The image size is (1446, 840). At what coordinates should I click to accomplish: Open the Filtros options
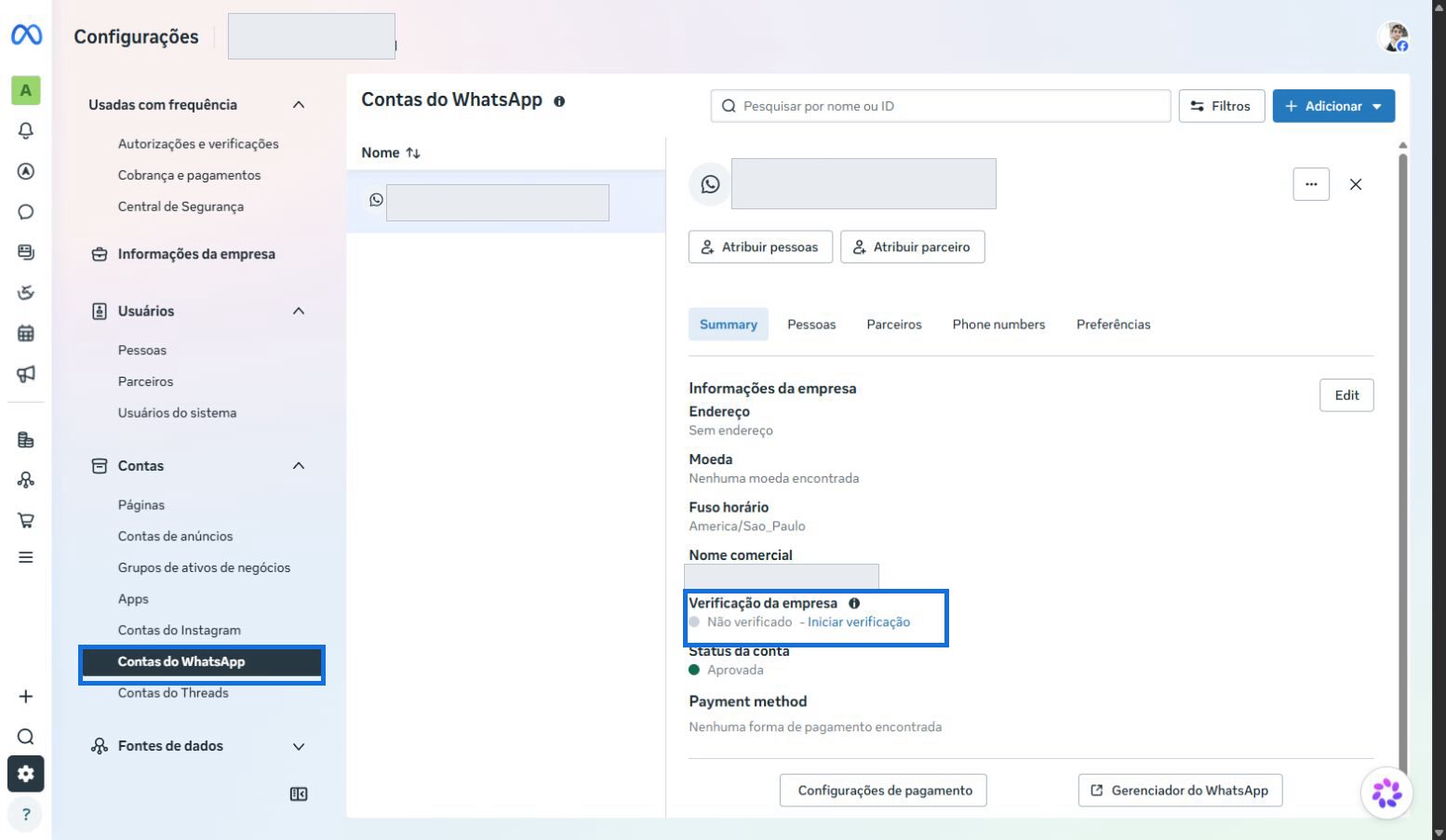[1222, 106]
